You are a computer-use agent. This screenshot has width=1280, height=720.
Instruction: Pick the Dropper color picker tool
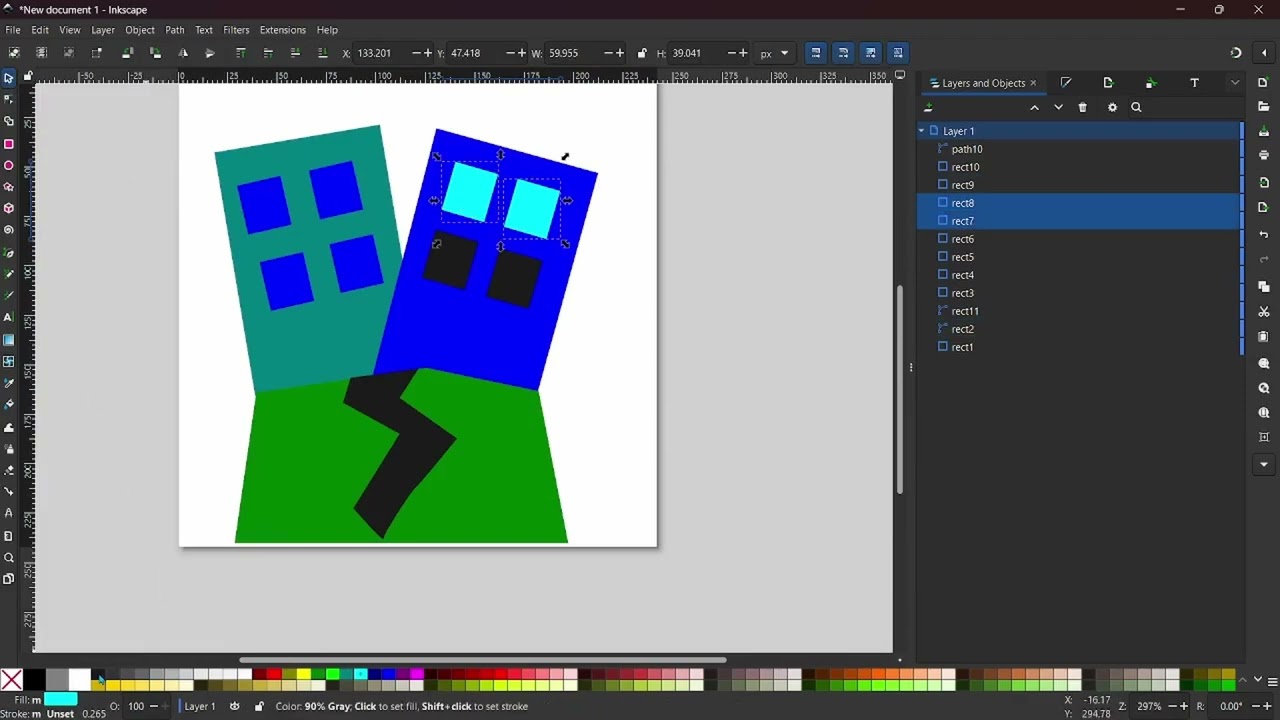[9, 383]
